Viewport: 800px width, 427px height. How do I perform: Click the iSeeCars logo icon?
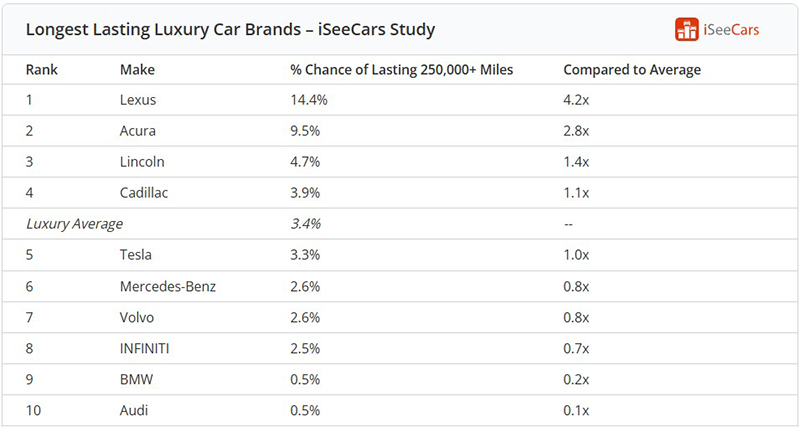pos(687,30)
